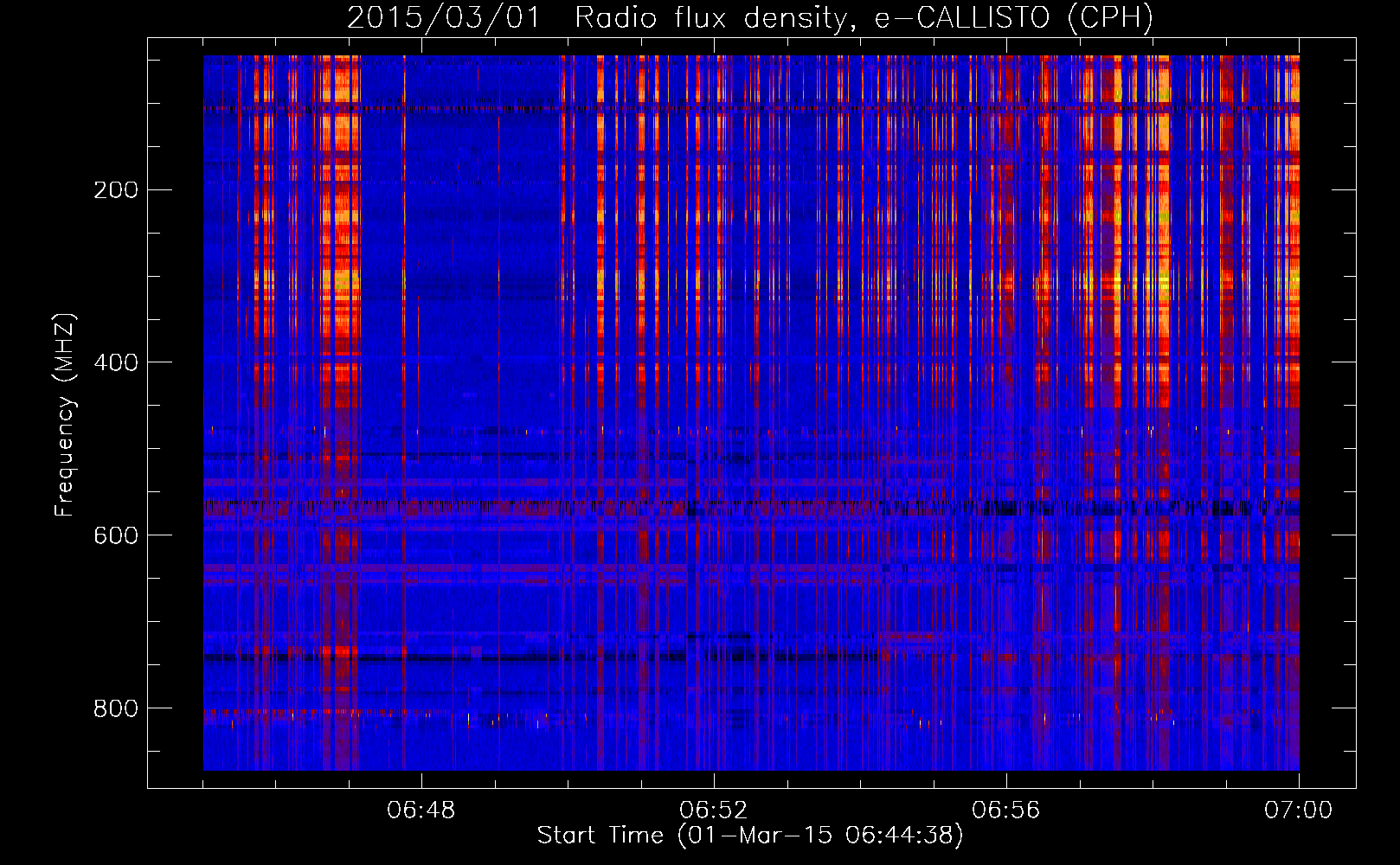The image size is (1400, 865).
Task: Click the '400' frequency tick label
Action: pyautogui.click(x=116, y=362)
